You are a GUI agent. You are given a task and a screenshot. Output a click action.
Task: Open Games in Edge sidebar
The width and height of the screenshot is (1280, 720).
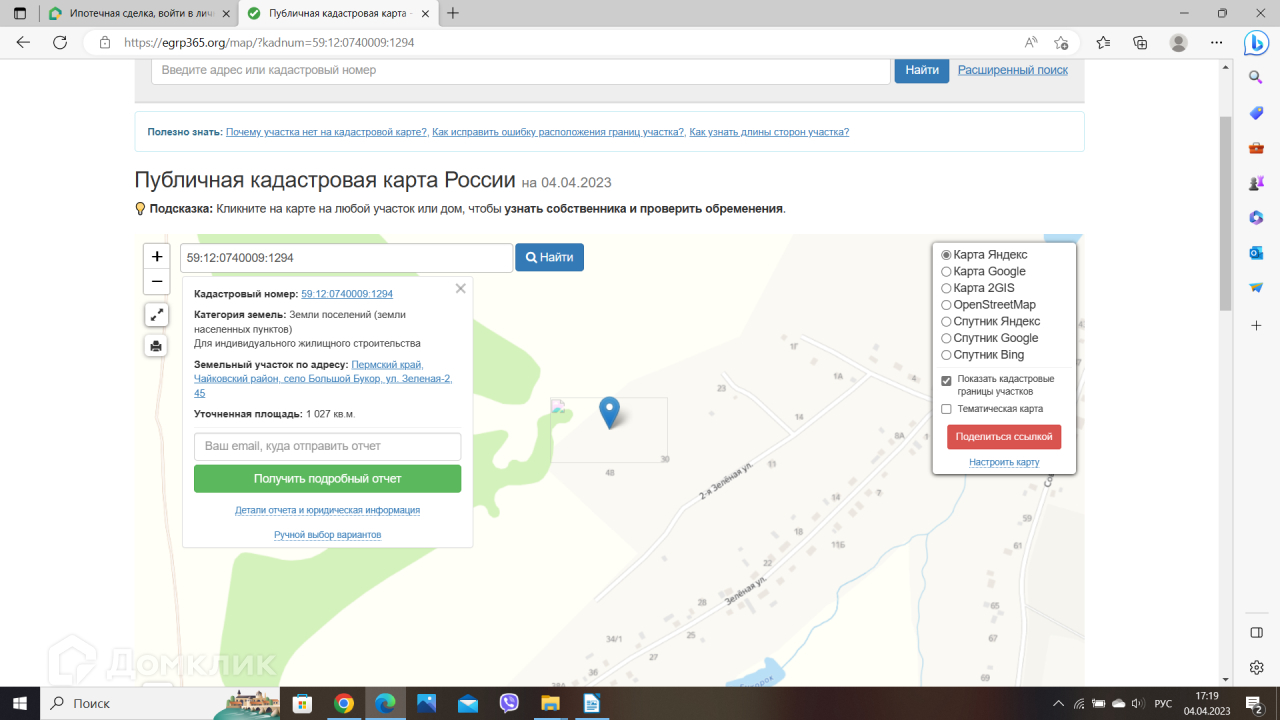coord(1256,184)
